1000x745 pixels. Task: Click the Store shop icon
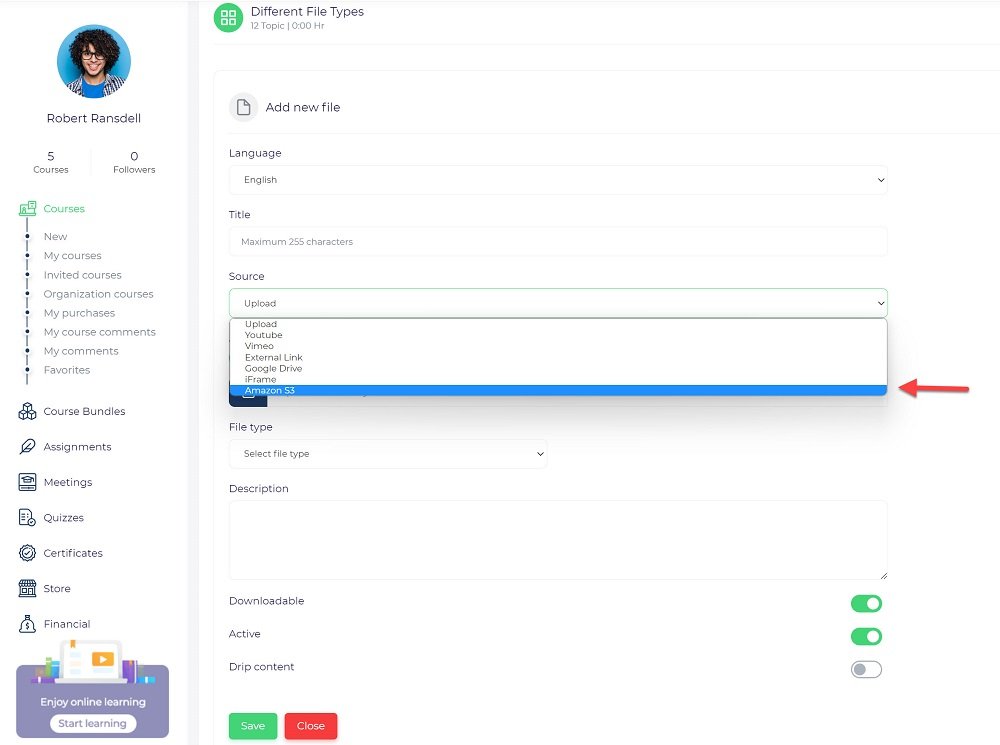pos(28,589)
